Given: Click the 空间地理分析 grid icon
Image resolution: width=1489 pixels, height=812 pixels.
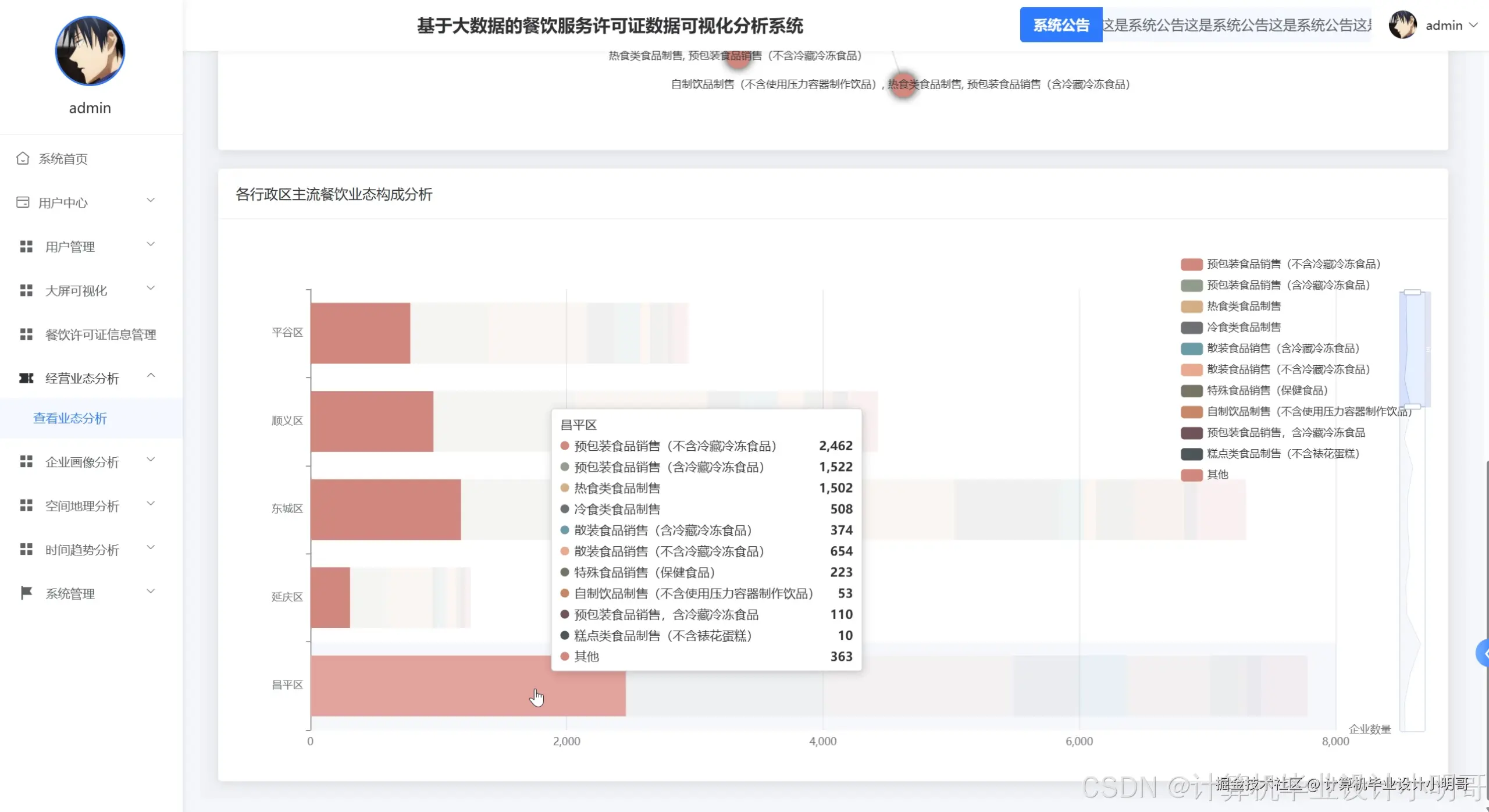Looking at the screenshot, I should pos(26,505).
